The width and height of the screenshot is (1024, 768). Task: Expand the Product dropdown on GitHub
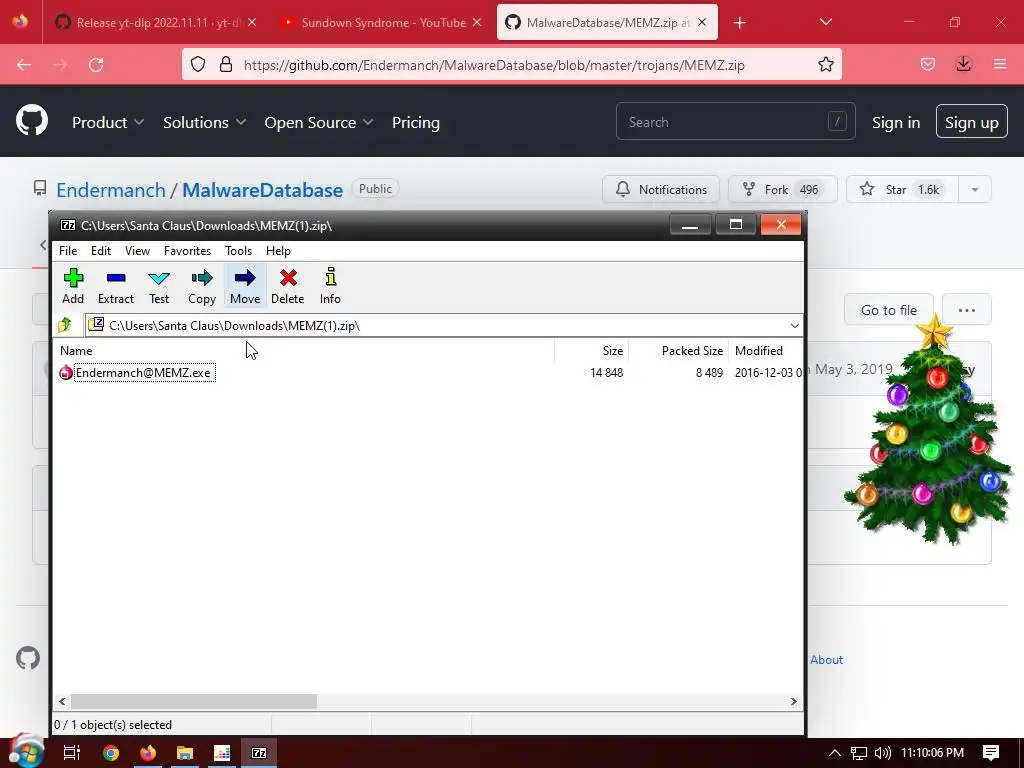[108, 123]
